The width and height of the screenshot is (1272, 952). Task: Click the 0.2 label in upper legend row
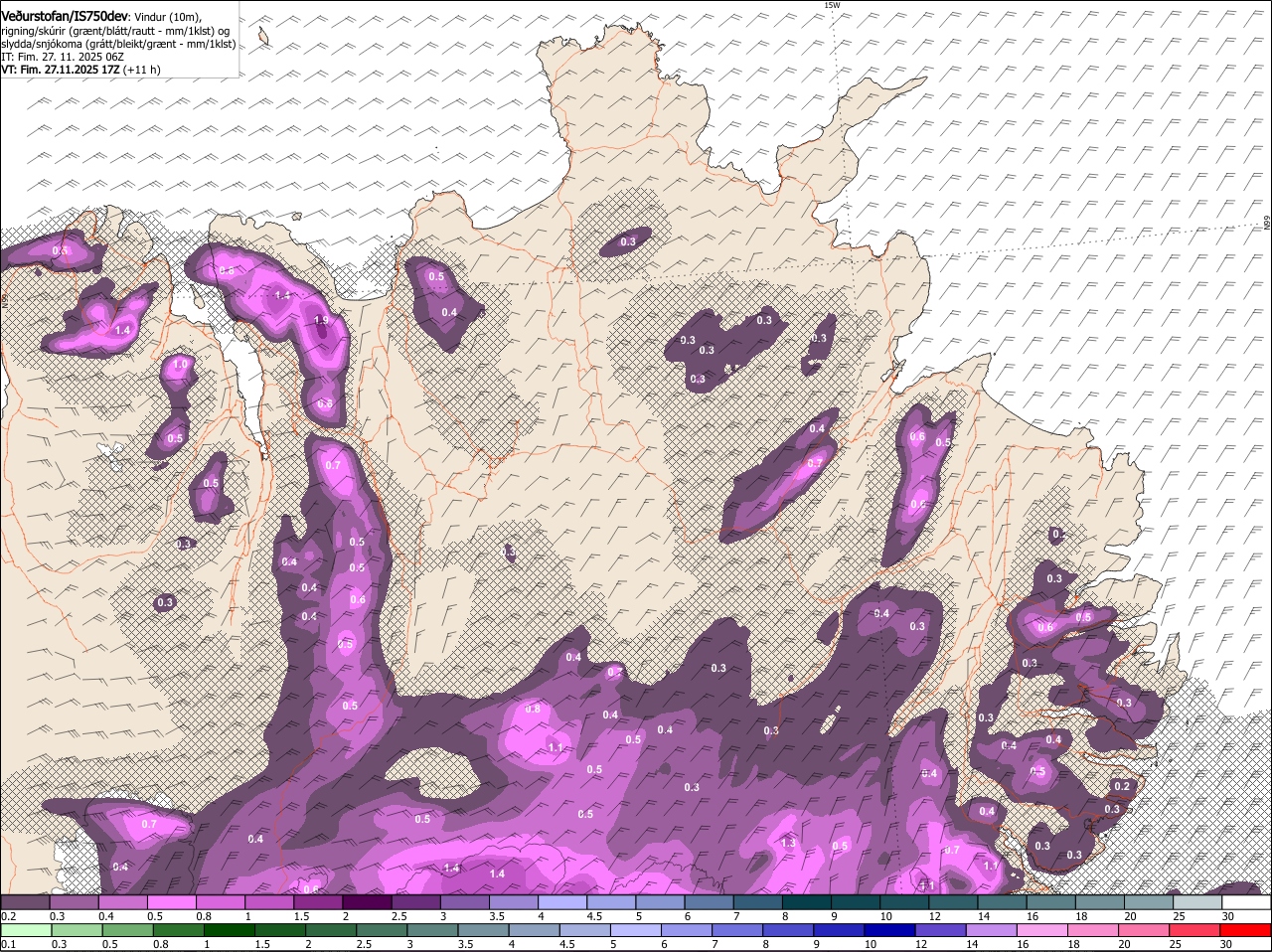(8, 916)
